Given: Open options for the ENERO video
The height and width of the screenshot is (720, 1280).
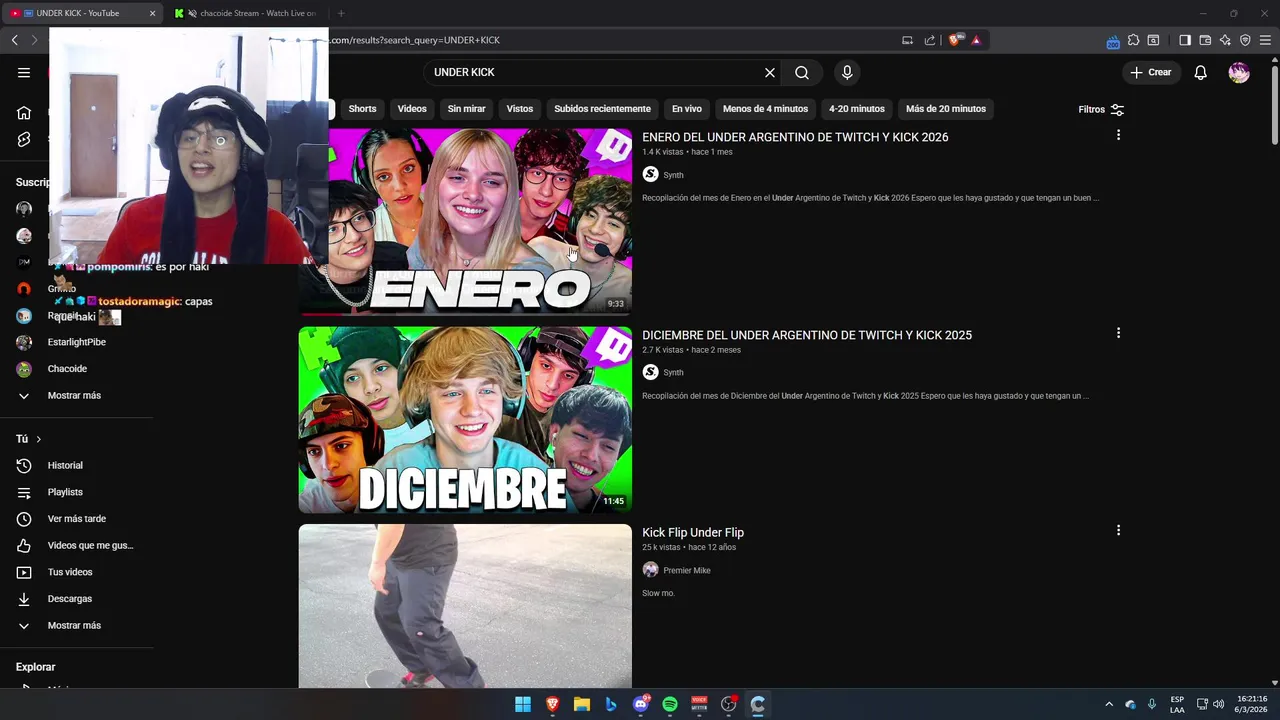Looking at the screenshot, I should pos(1118,135).
